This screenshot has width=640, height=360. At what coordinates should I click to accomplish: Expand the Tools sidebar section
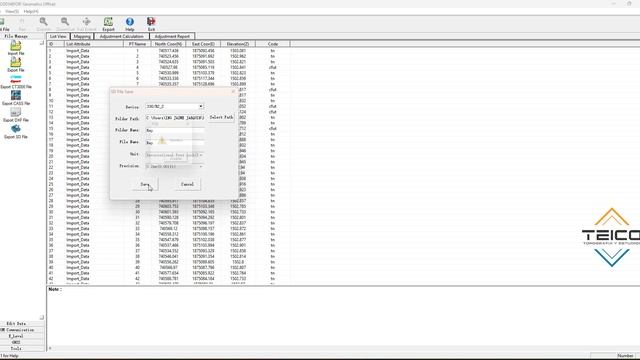[x=16, y=349]
